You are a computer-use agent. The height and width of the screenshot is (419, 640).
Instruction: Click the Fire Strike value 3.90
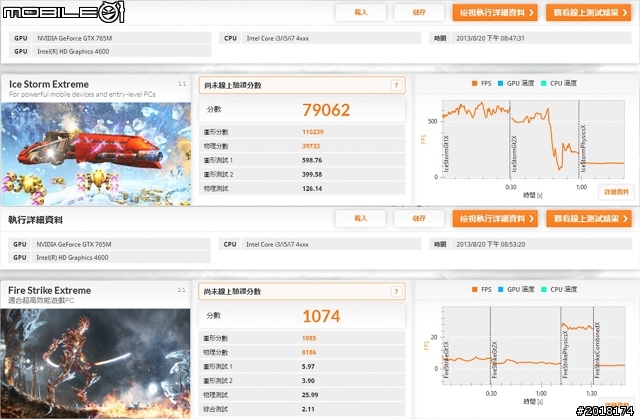pos(308,381)
